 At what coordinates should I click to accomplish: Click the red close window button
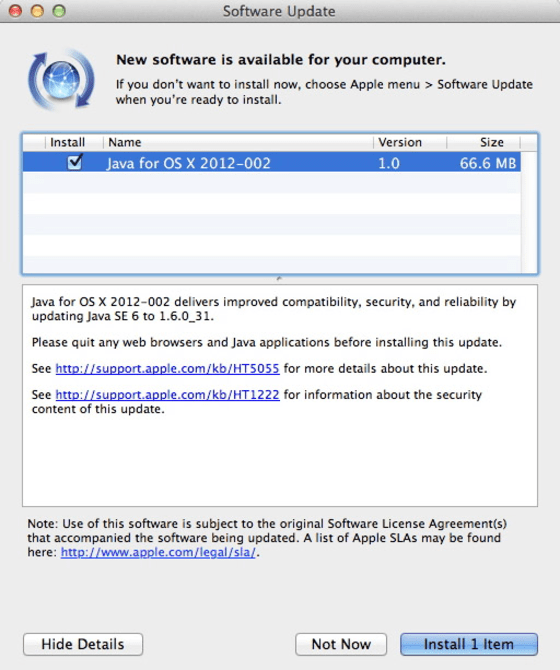[15, 11]
